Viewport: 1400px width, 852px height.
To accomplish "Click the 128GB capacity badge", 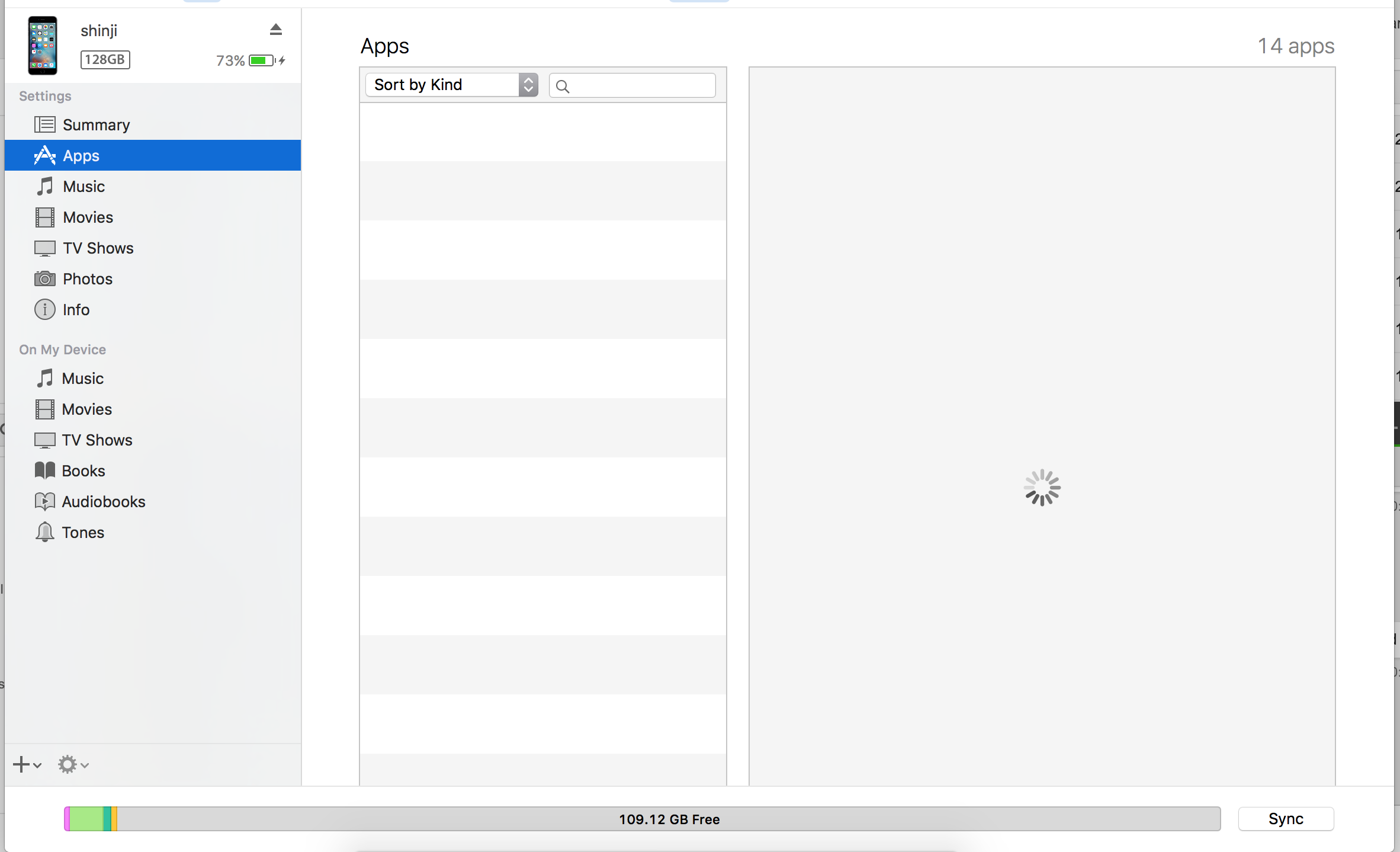I will 105,60.
